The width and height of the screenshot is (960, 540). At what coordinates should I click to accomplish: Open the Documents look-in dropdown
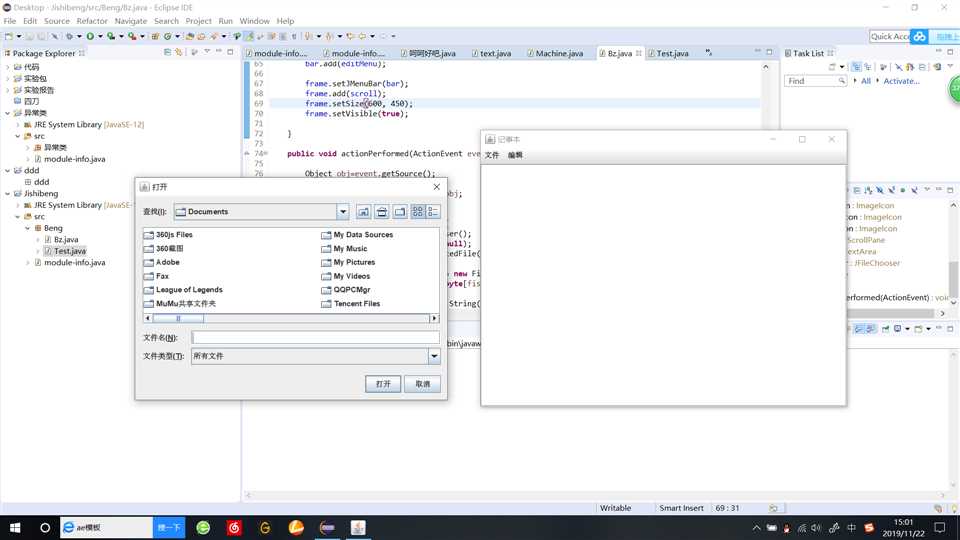(343, 212)
